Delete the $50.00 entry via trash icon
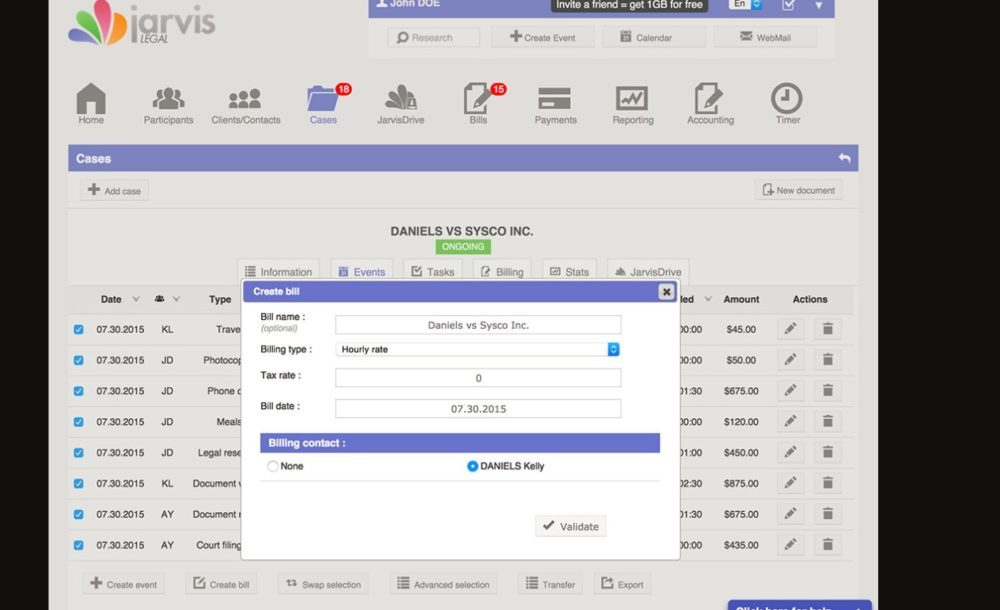The width and height of the screenshot is (1000, 610). (x=827, y=360)
